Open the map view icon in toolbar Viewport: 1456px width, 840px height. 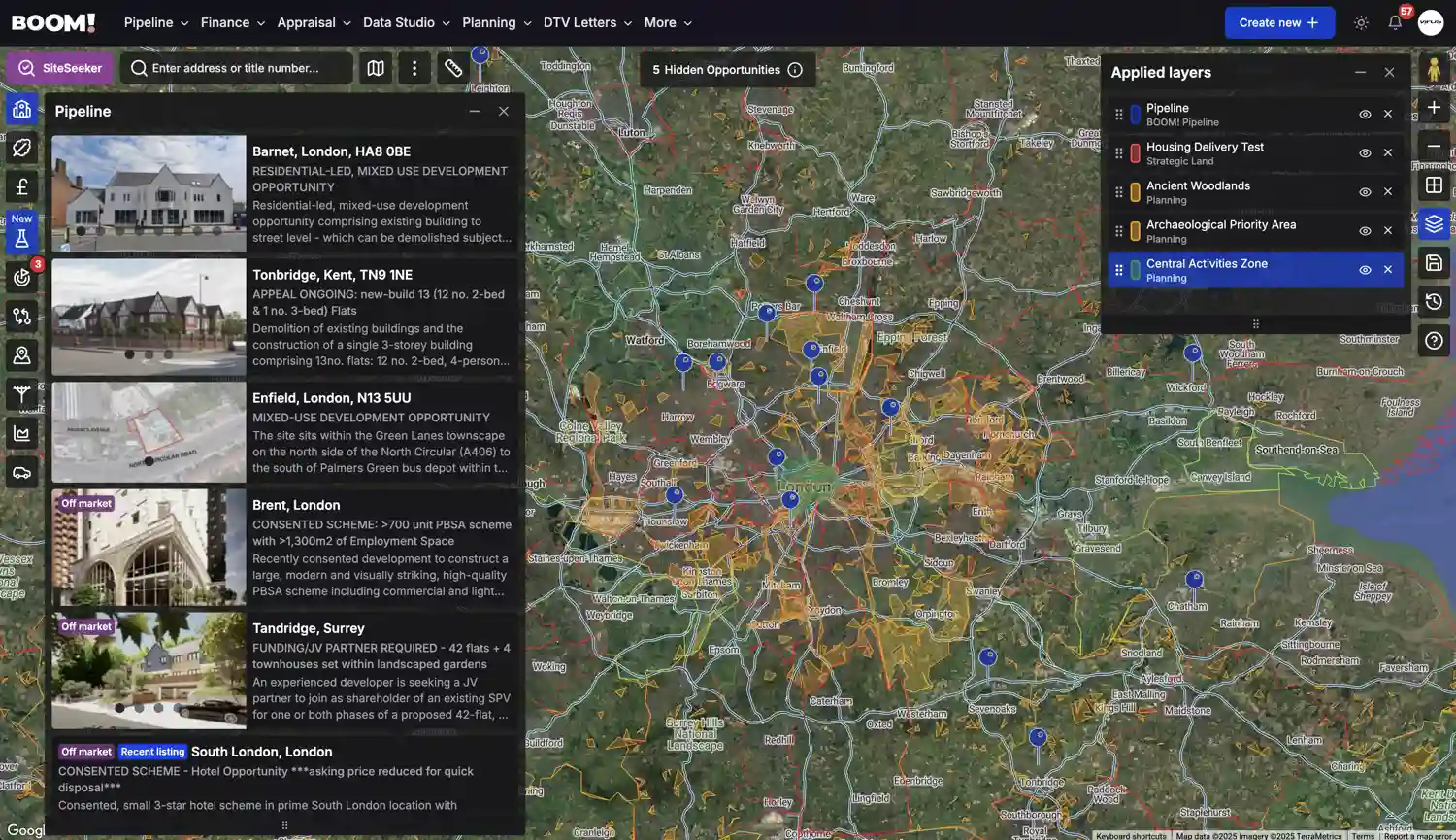click(x=376, y=68)
